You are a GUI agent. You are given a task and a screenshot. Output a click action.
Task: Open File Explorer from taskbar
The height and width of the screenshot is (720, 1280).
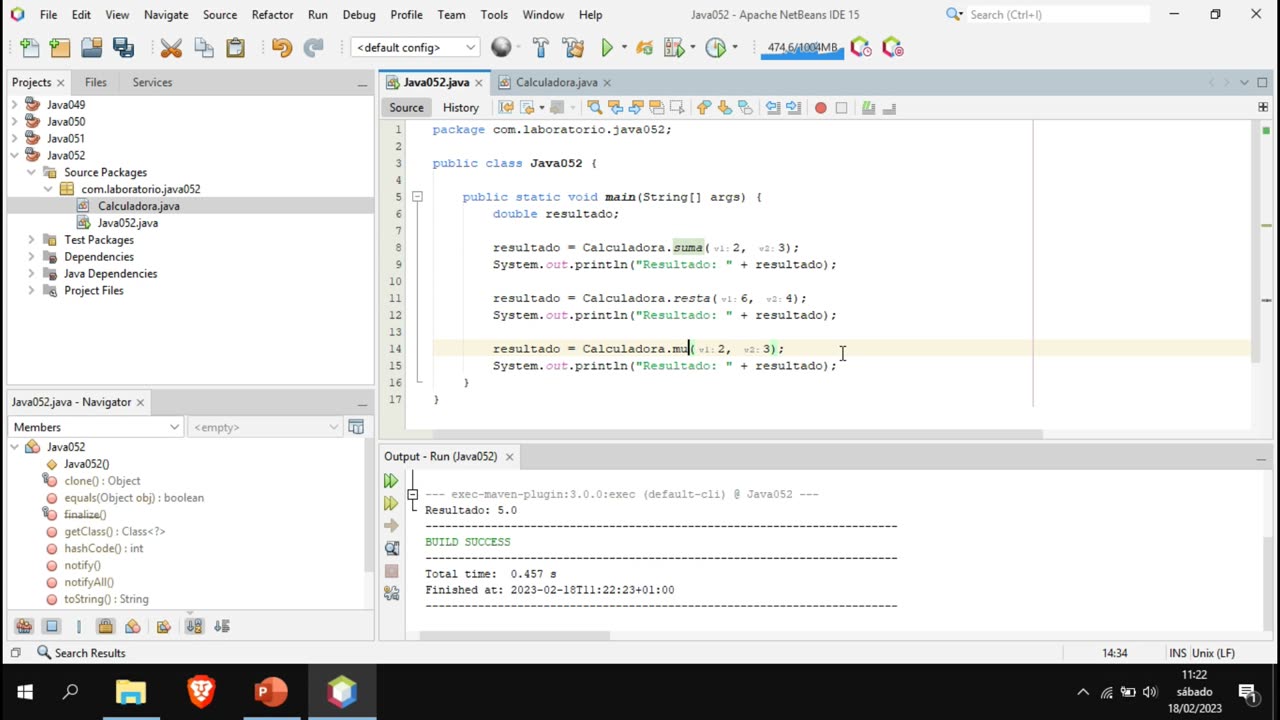click(131, 692)
